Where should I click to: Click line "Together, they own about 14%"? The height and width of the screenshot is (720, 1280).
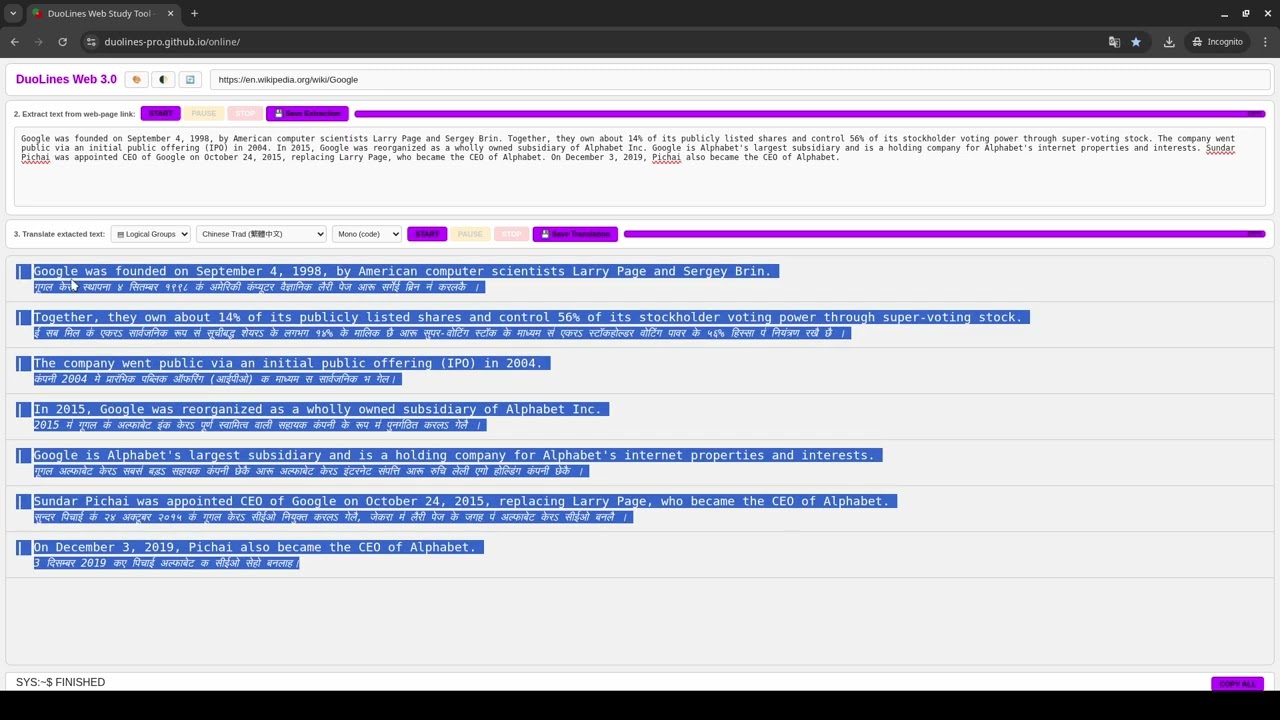528,317
